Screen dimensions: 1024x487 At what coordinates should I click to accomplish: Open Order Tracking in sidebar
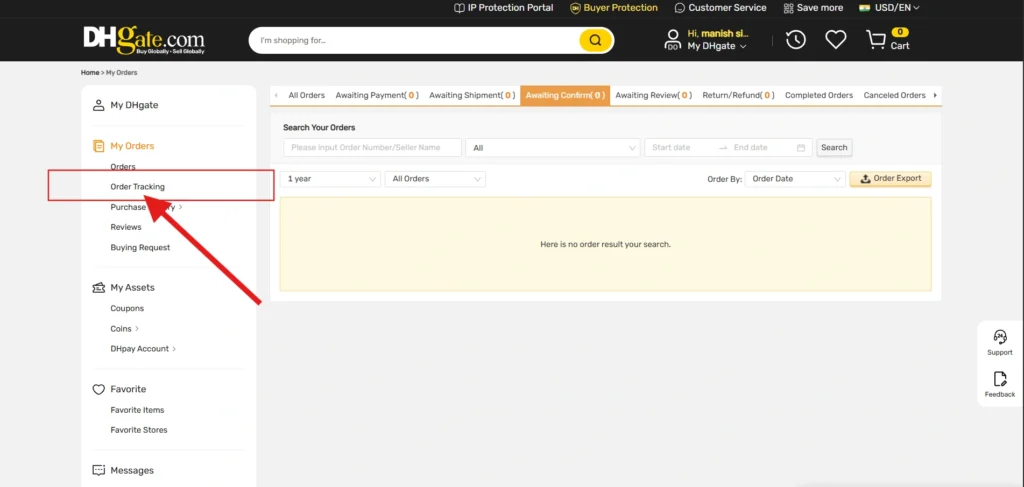pos(137,187)
